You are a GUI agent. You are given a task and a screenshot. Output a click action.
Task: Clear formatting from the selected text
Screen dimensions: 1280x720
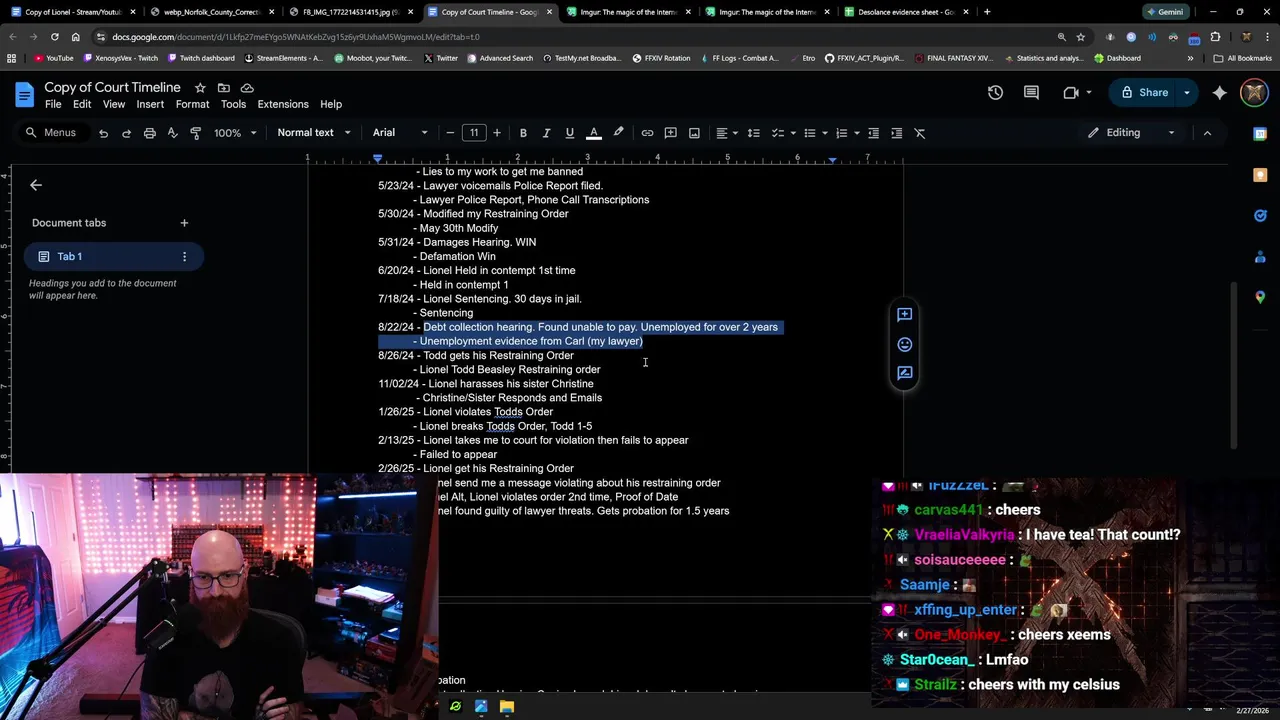coord(920,133)
